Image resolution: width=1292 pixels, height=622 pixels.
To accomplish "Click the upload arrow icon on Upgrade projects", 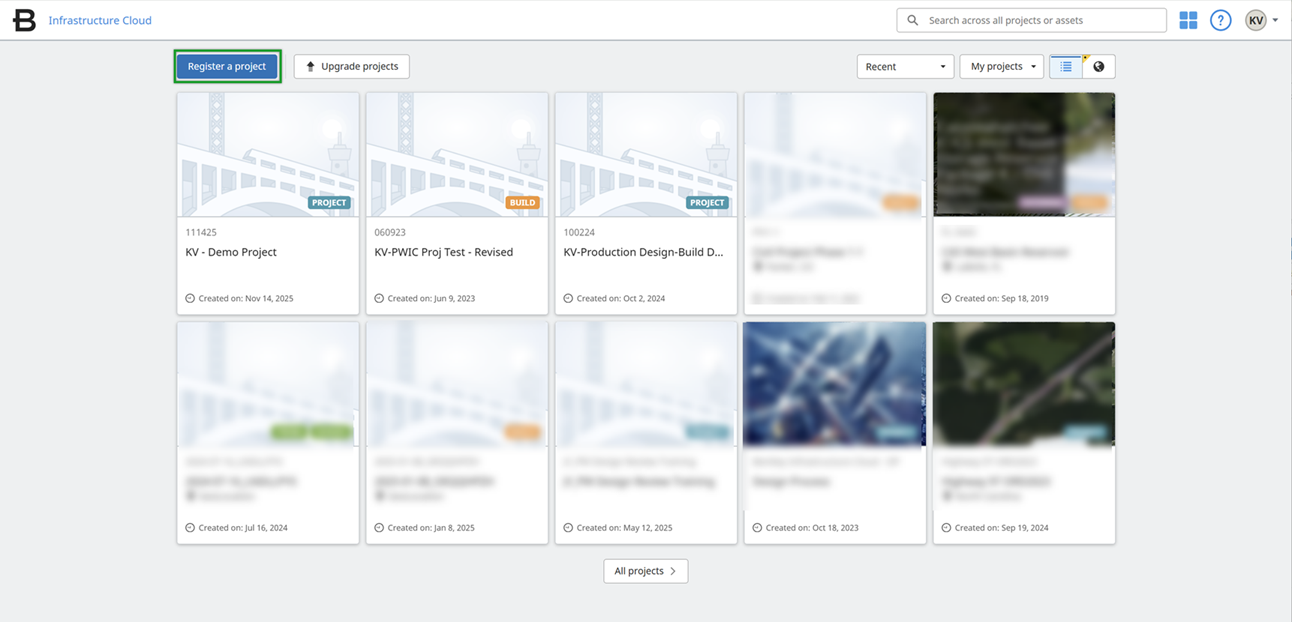I will 310,66.
